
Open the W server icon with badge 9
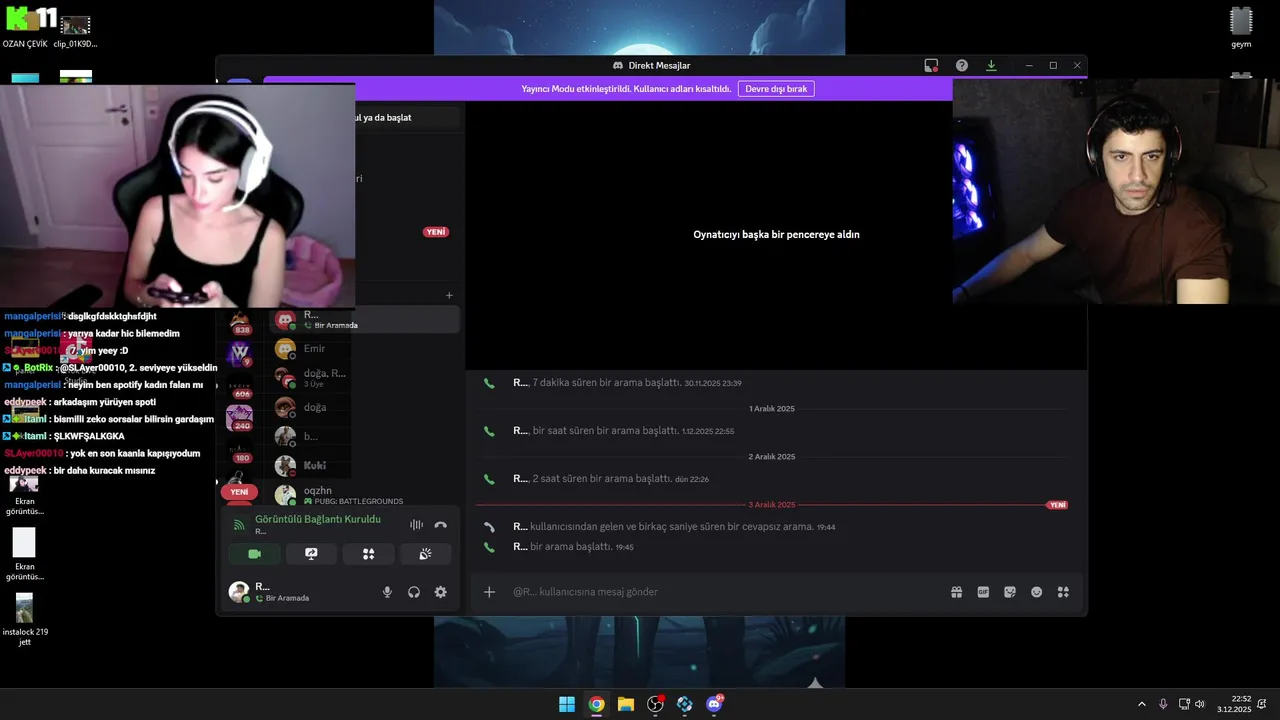pyautogui.click(x=240, y=353)
